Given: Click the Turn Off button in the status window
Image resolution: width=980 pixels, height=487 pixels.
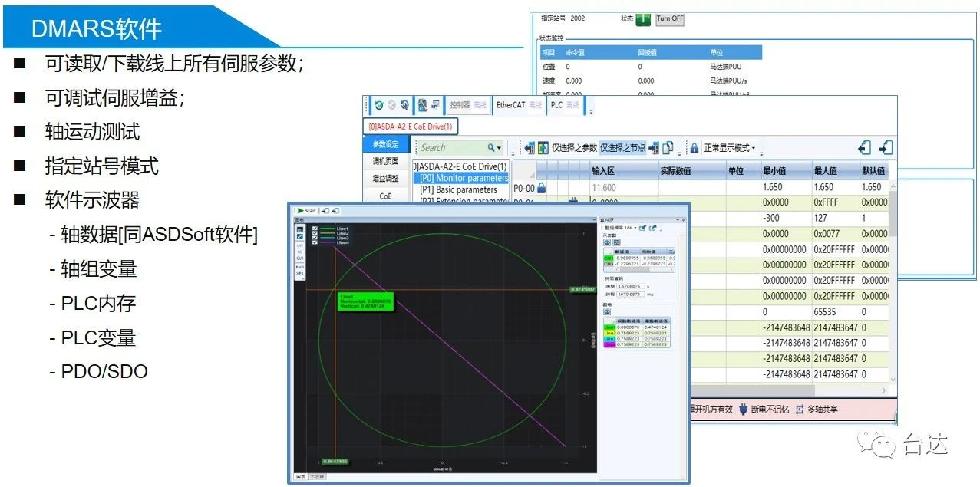Looking at the screenshot, I should [669, 19].
